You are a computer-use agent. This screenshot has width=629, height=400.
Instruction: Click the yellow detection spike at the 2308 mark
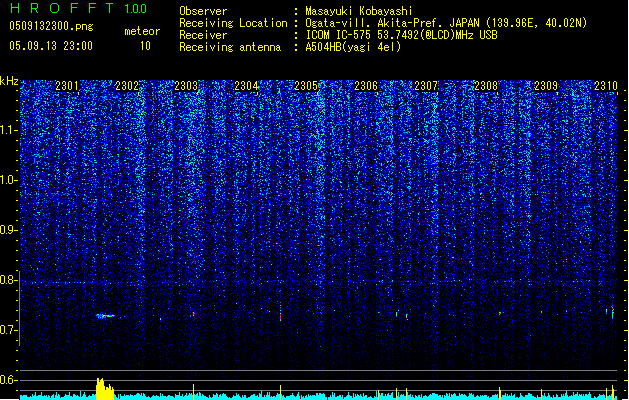tap(499, 393)
